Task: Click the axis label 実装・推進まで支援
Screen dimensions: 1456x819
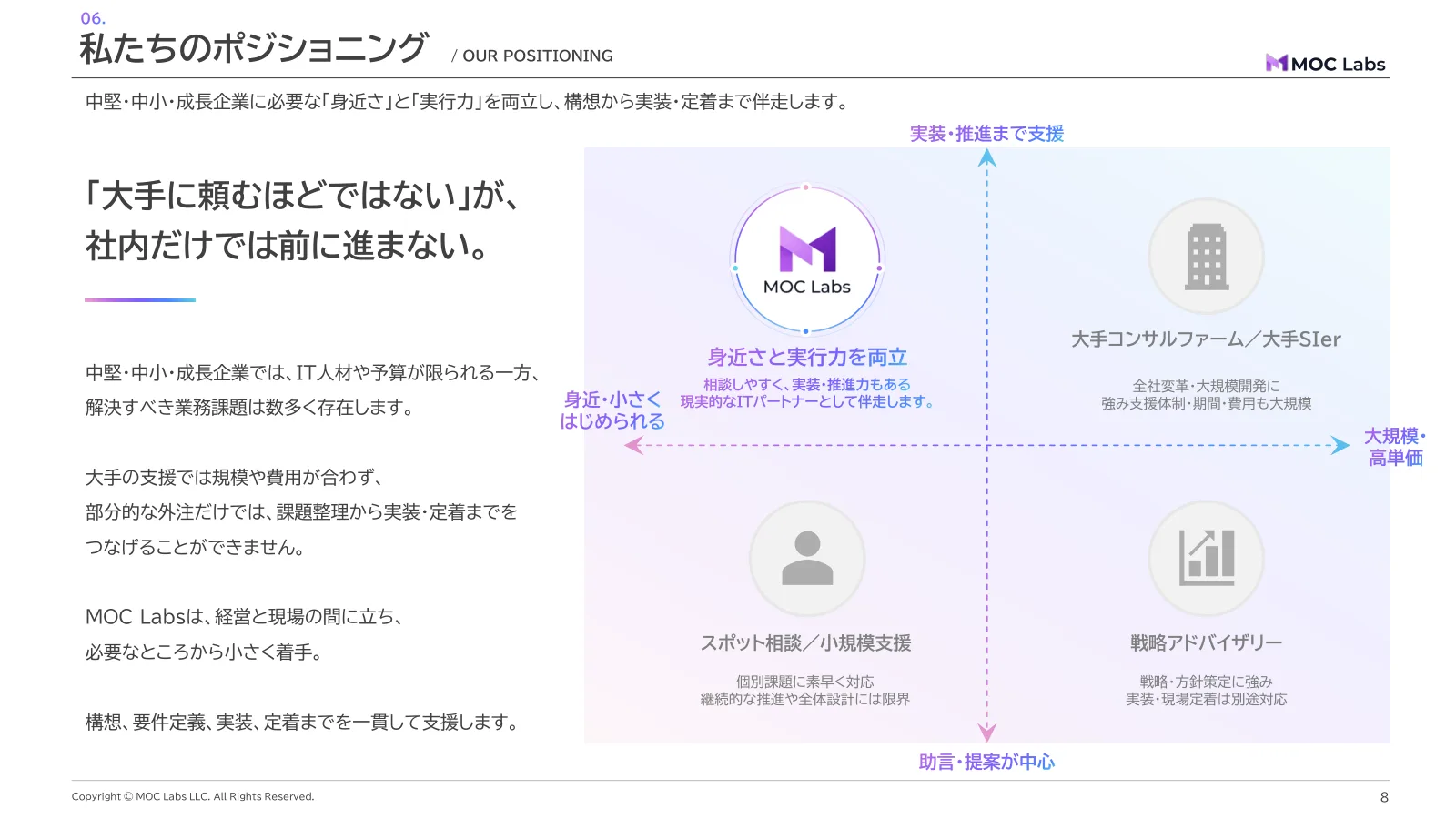Action: point(986,134)
